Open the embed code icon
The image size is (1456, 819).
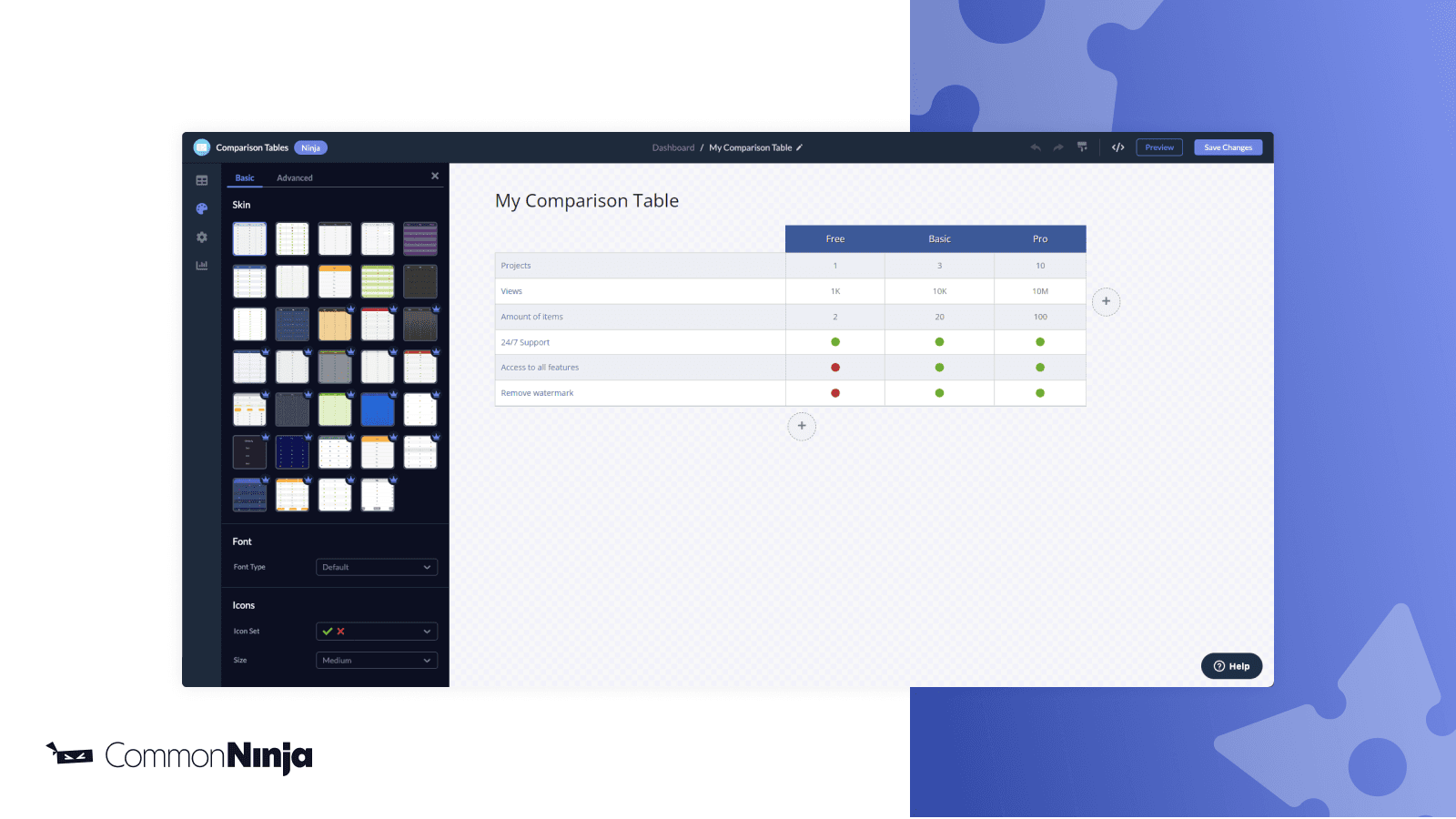(1118, 147)
